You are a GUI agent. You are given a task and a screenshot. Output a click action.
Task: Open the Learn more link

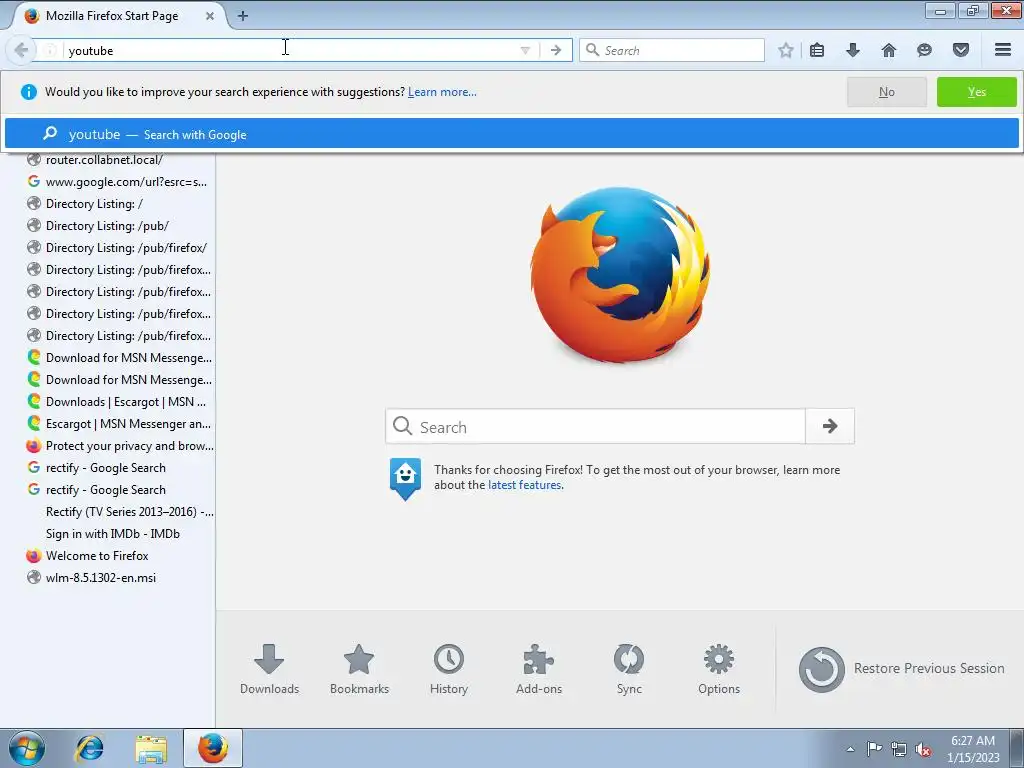click(x=442, y=92)
